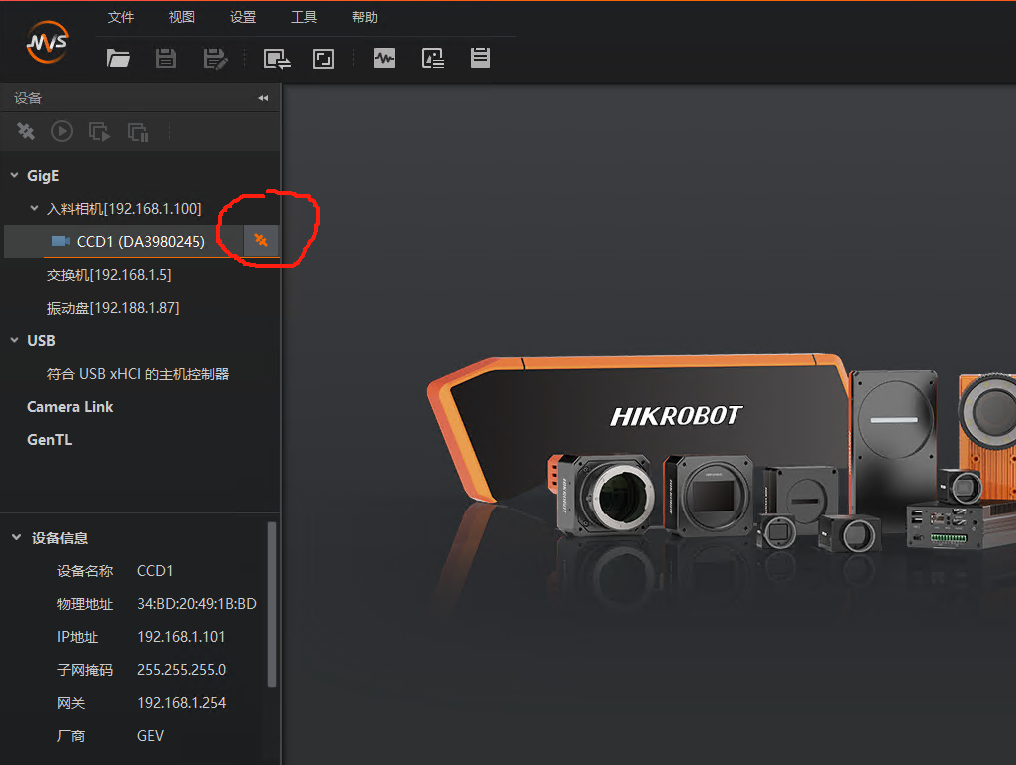Viewport: 1016px width, 765px height.
Task: Click the gateway value 192.168.1.254
Action: tap(181, 703)
